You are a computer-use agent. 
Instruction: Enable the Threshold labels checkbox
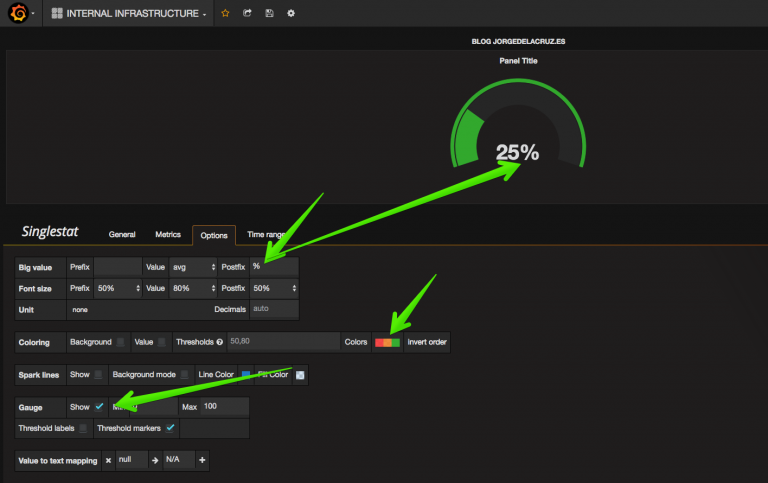(x=83, y=428)
